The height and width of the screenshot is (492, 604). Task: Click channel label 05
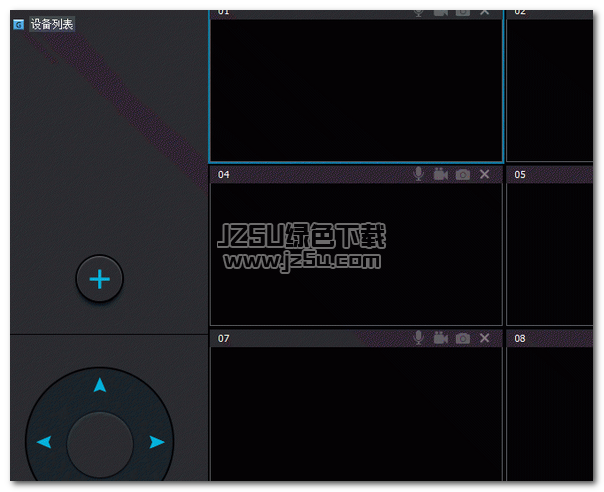520,175
